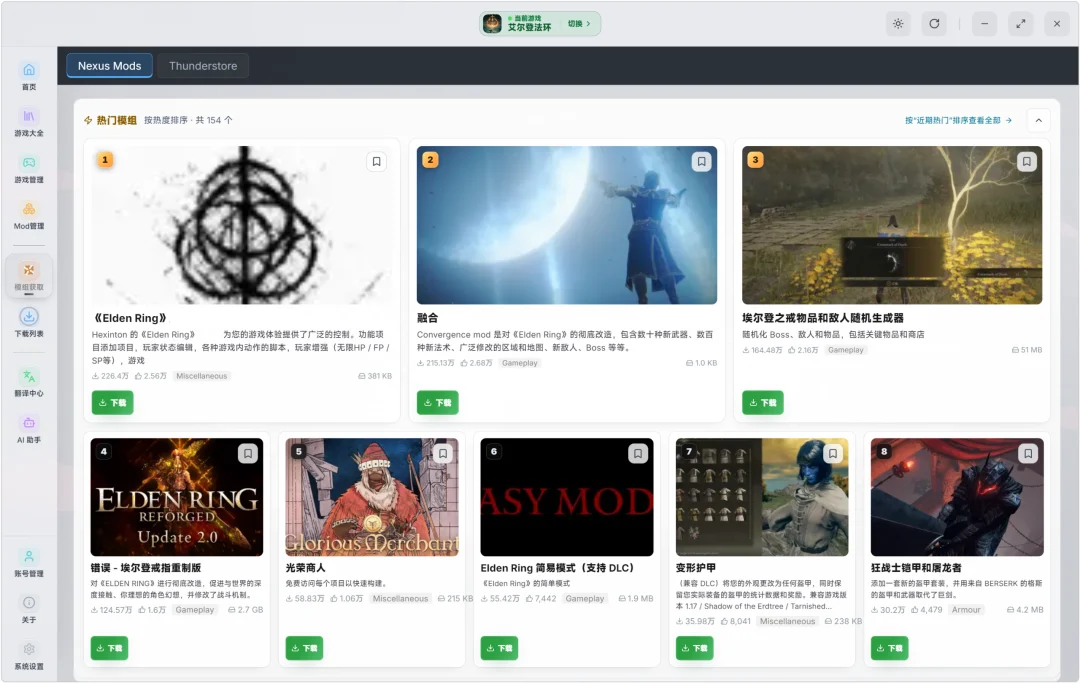Open 下载列表 download list sidebar icon
Viewport: 1080px width, 683px height.
pyautogui.click(x=29, y=323)
